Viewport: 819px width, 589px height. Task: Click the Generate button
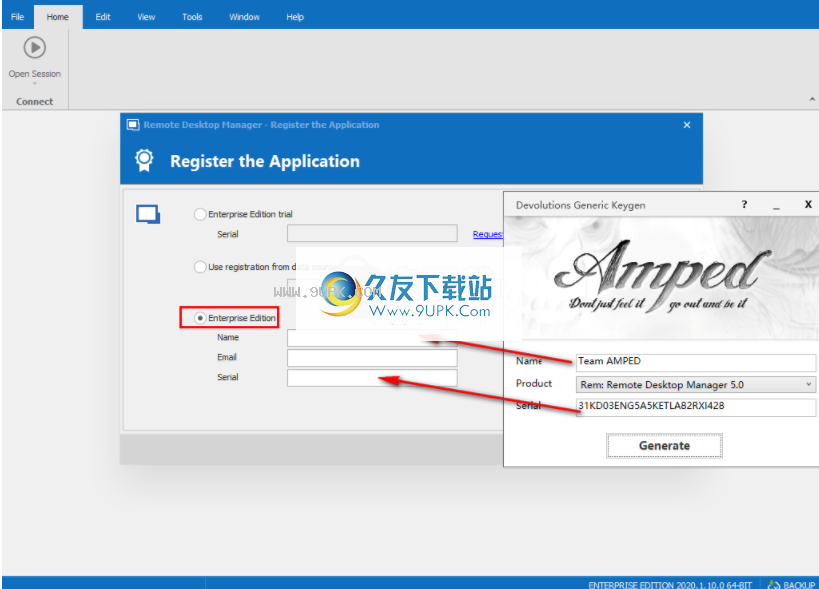664,445
